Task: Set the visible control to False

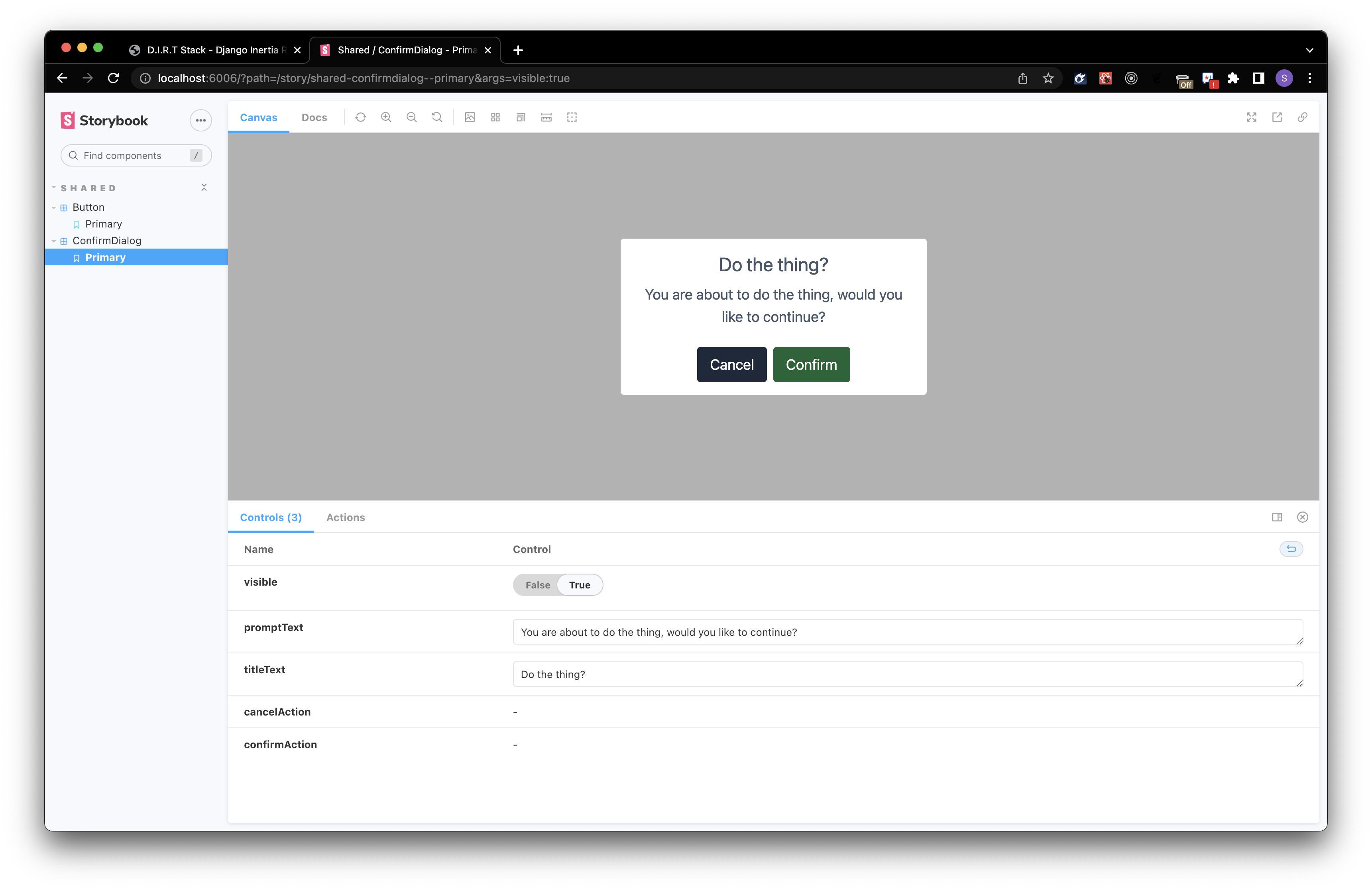Action: pyautogui.click(x=537, y=585)
